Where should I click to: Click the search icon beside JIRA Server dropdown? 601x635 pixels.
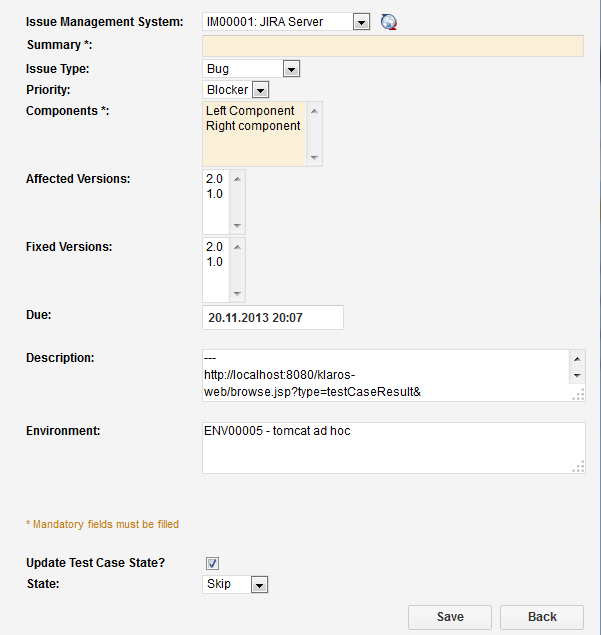389,22
